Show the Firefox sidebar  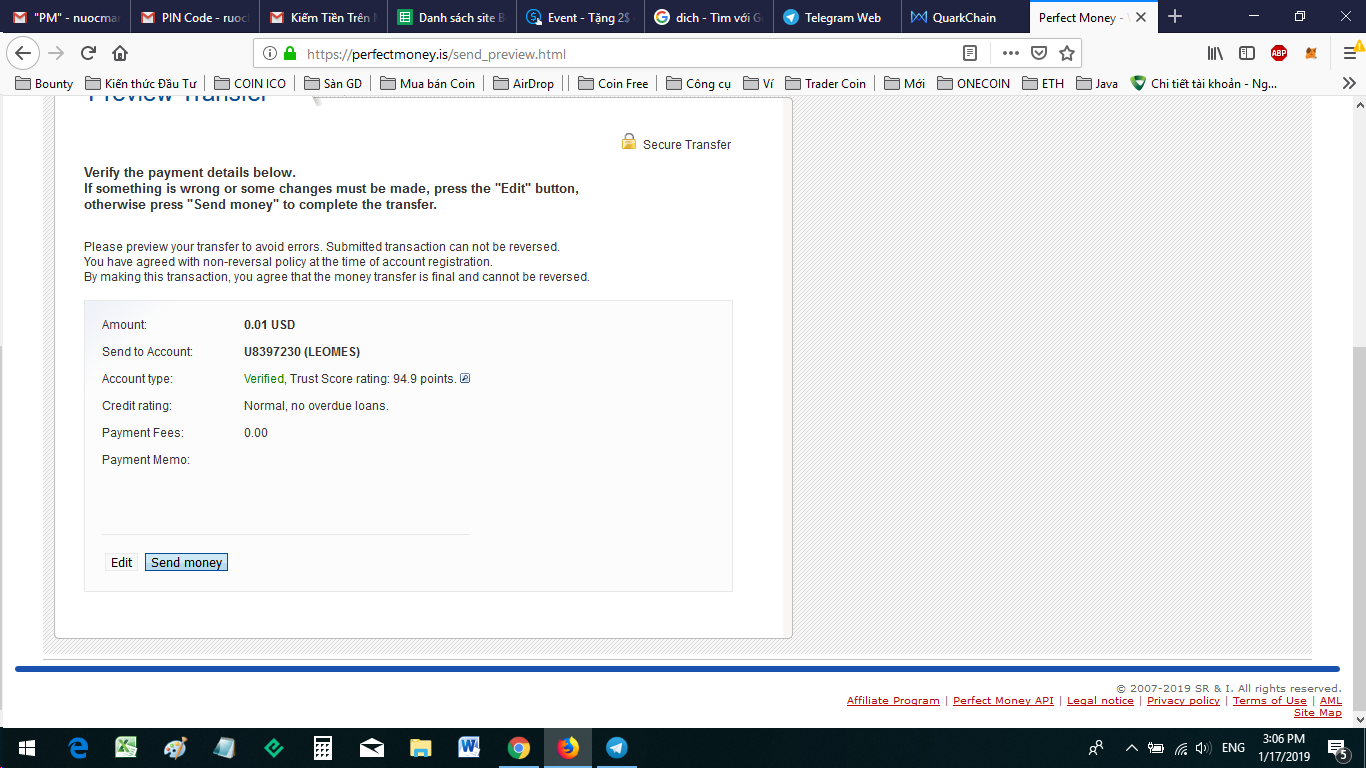(x=1247, y=53)
